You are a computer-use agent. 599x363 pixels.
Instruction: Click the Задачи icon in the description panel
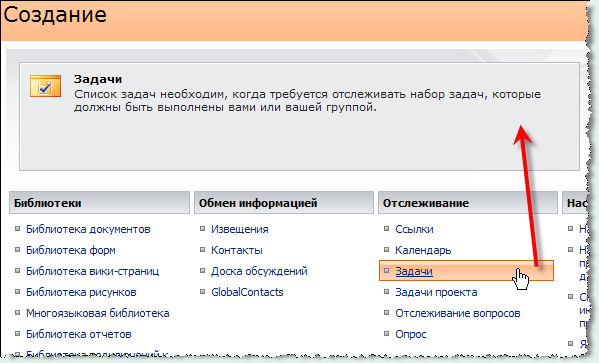(x=45, y=86)
